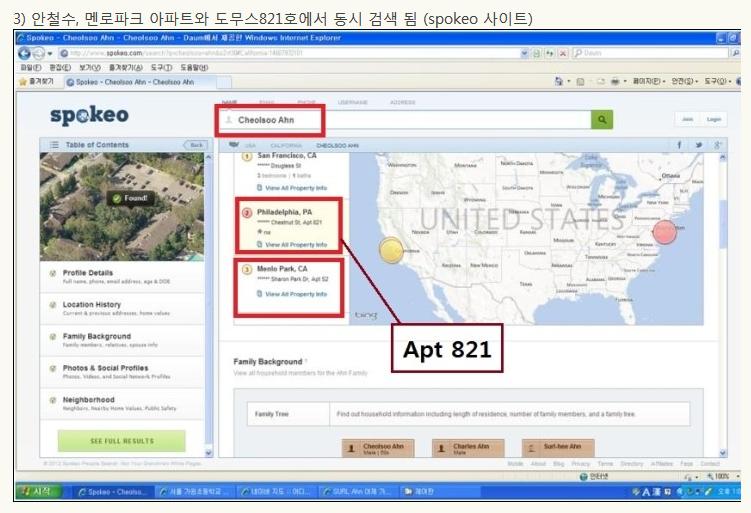Open View All Property Info for Menlo Park

295,294
